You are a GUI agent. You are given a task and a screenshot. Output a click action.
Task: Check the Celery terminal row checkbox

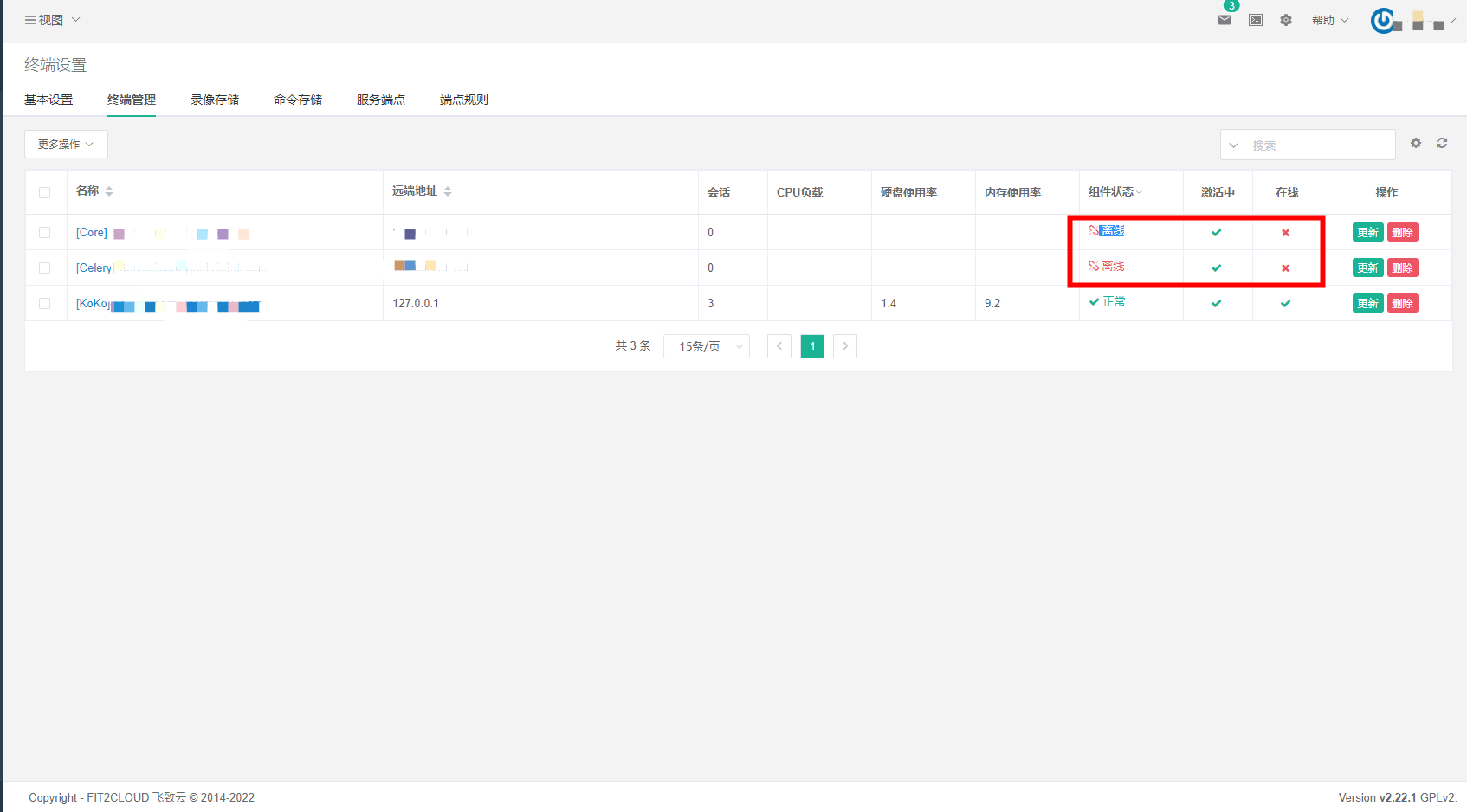[45, 267]
